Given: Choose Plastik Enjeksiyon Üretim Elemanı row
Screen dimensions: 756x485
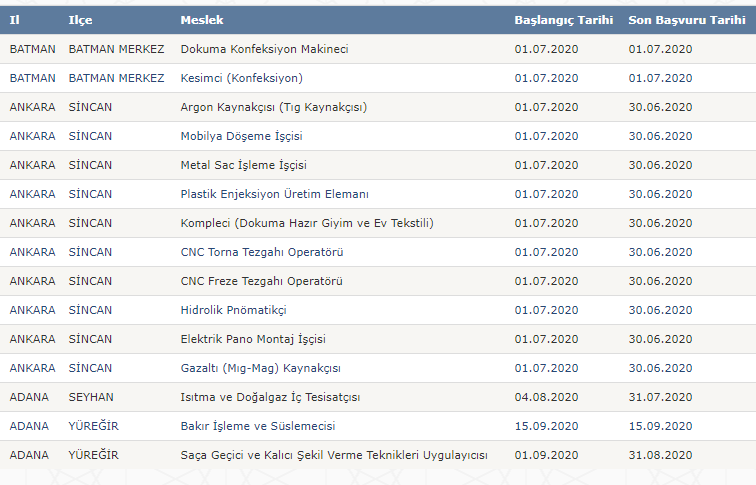Looking at the screenshot, I should coord(274,194).
